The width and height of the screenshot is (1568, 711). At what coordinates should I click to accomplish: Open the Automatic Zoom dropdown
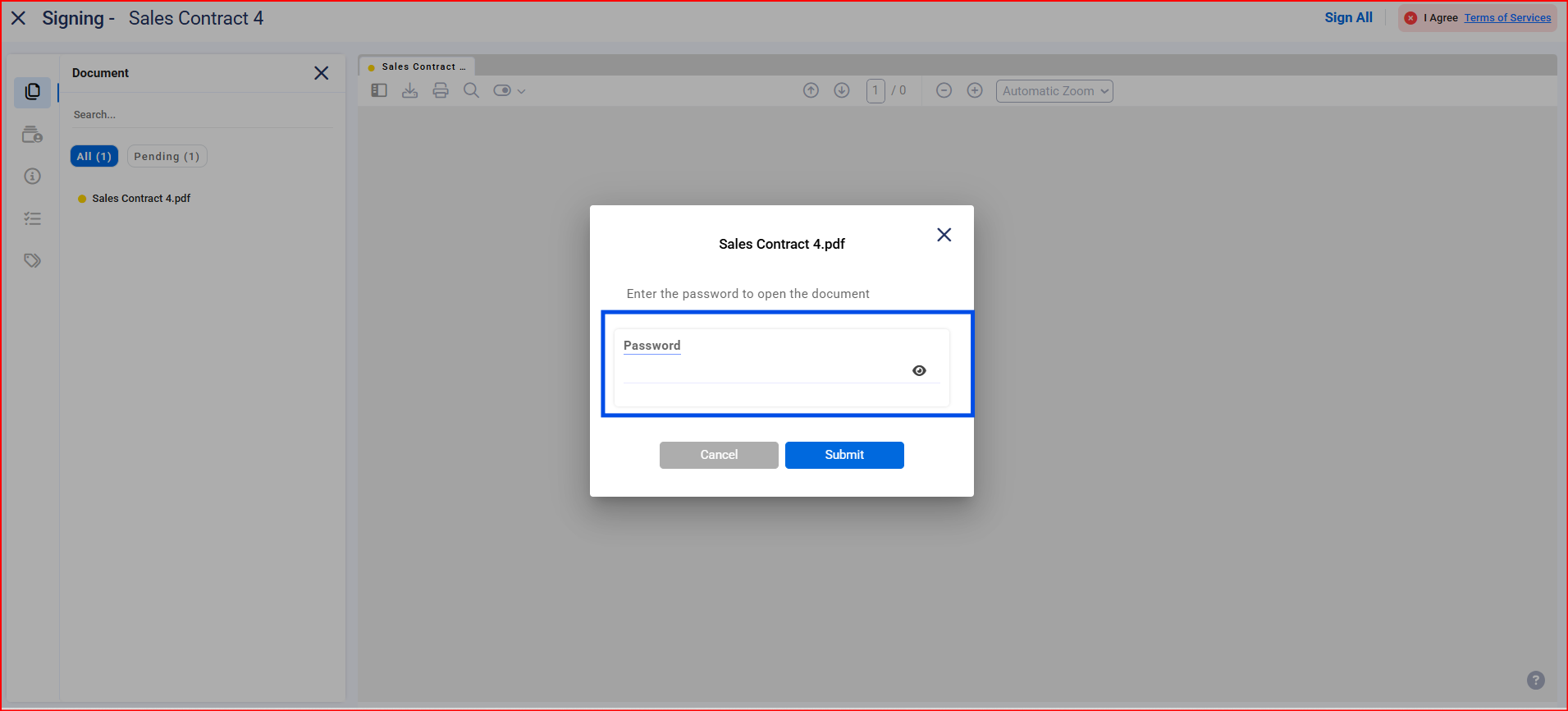coord(1054,91)
